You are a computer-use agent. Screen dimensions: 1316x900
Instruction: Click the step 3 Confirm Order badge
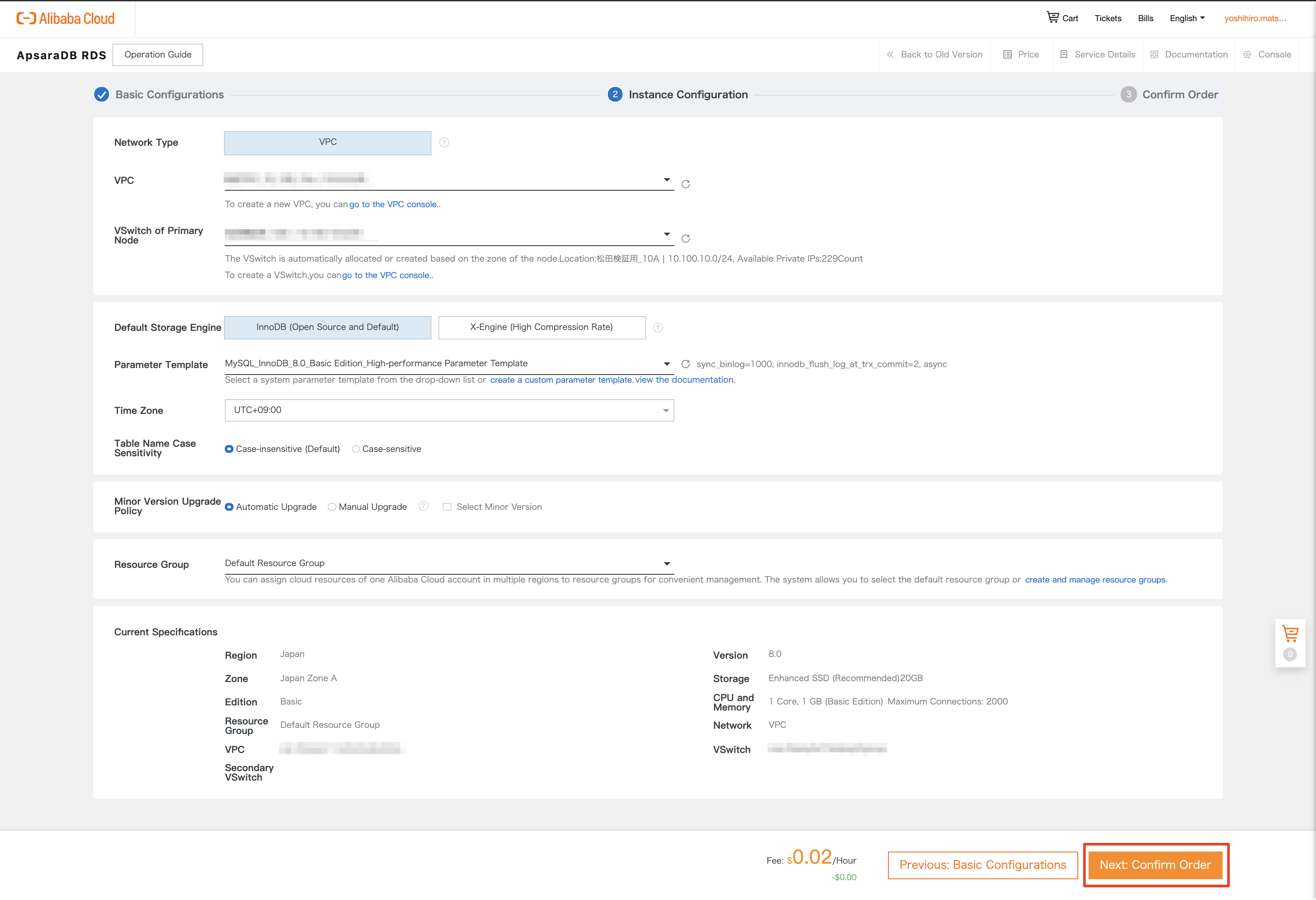(x=1128, y=95)
